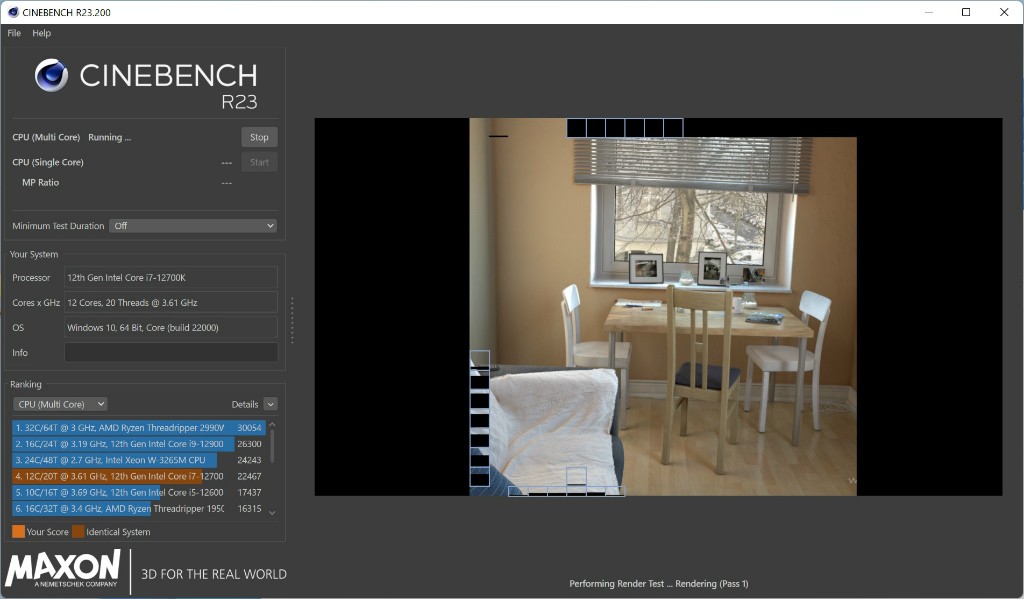The image size is (1024, 599).
Task: Click the Processor field showing i7-12700K
Action: pyautogui.click(x=170, y=278)
